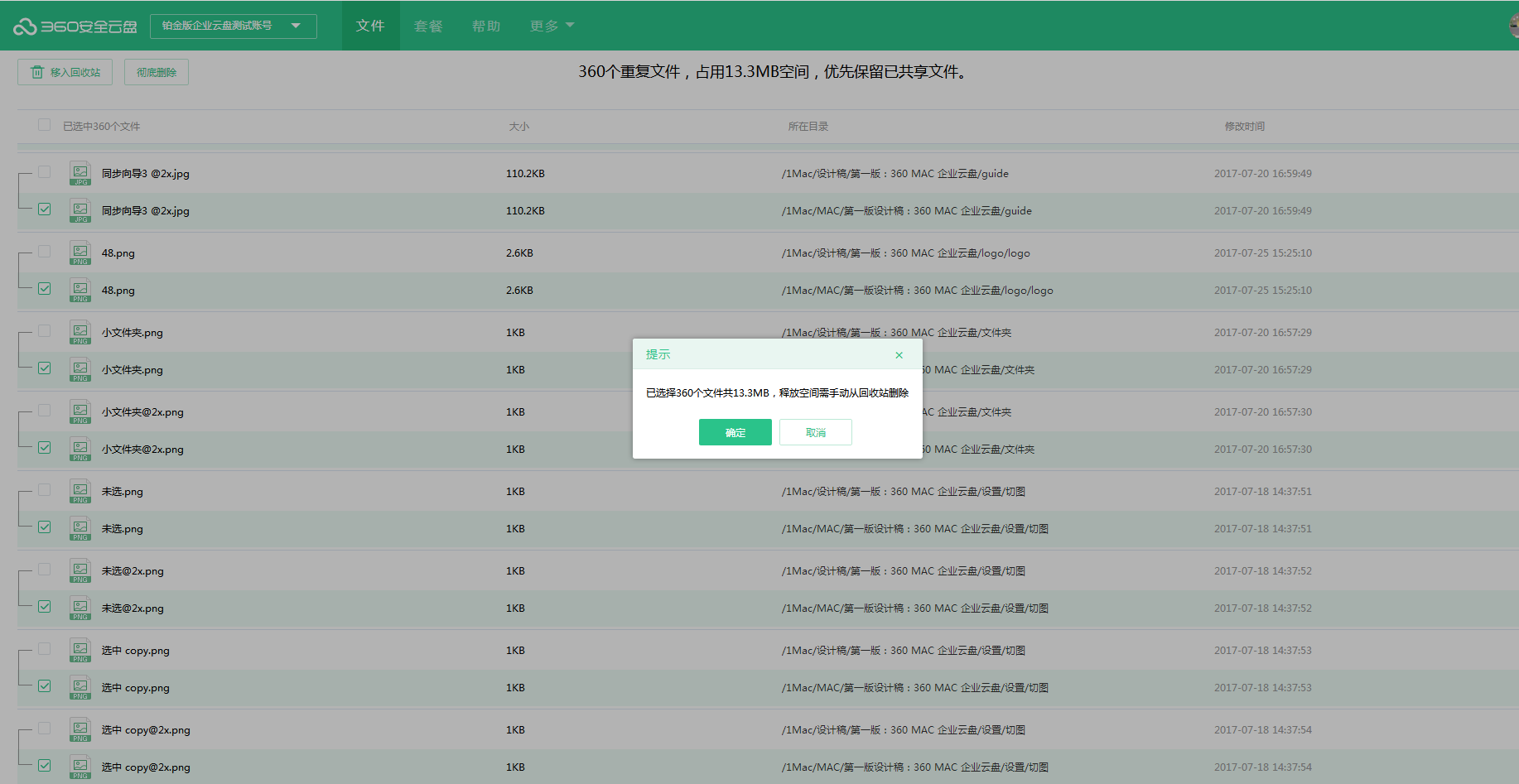Click the 确定 button in the dialog
Image resolution: width=1519 pixels, height=784 pixels.
point(735,431)
